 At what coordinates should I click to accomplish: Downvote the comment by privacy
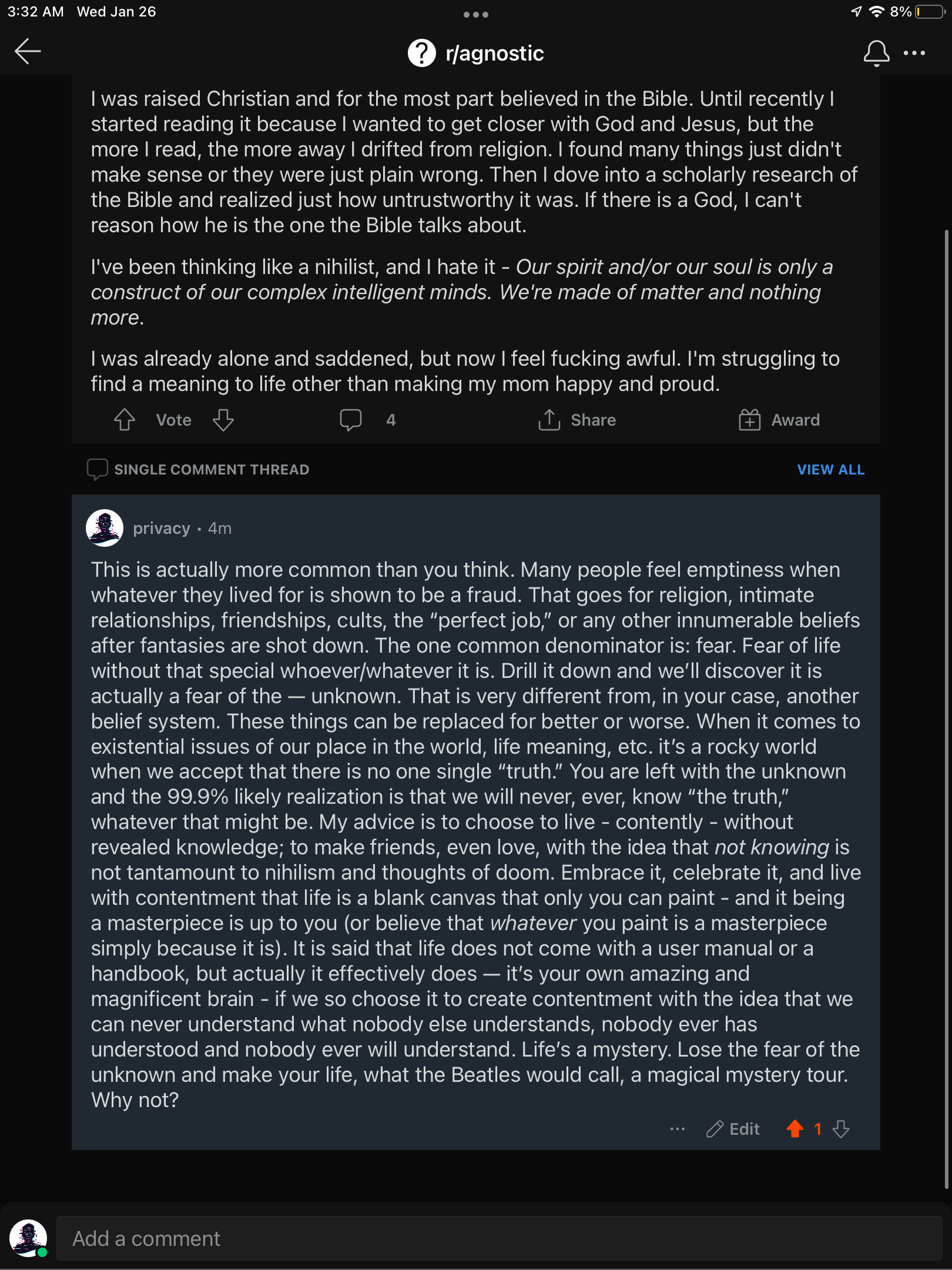841,1129
